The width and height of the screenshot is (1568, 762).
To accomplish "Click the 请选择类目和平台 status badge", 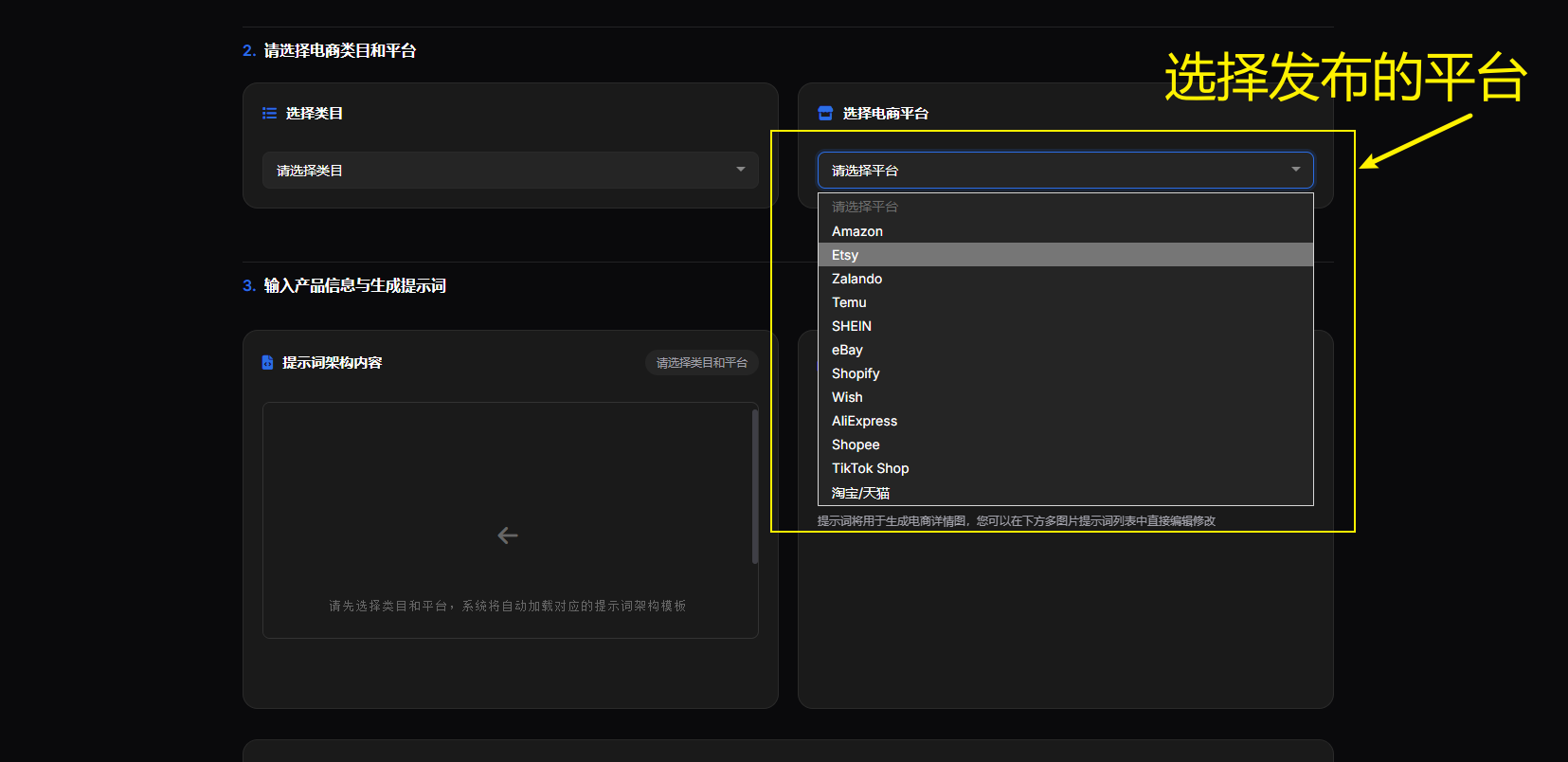I will tap(702, 363).
